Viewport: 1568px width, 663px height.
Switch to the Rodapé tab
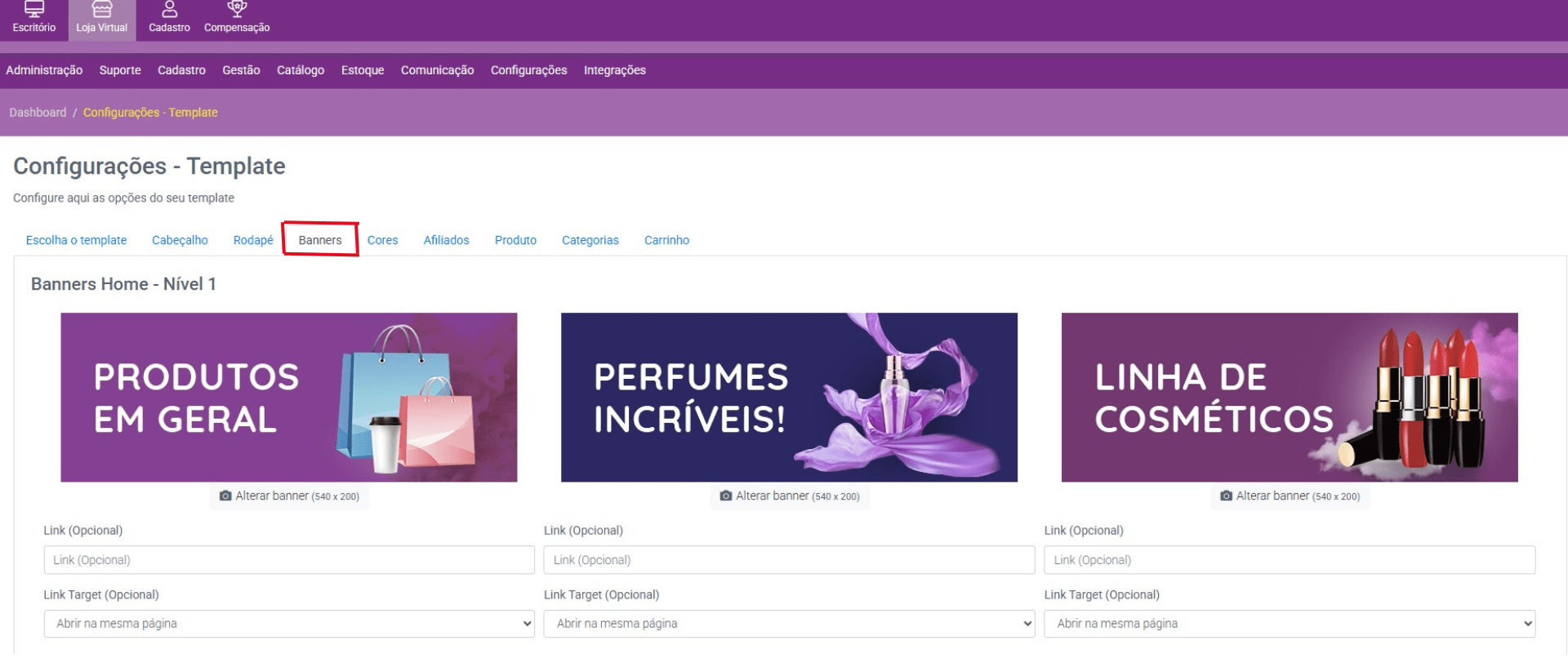point(253,240)
